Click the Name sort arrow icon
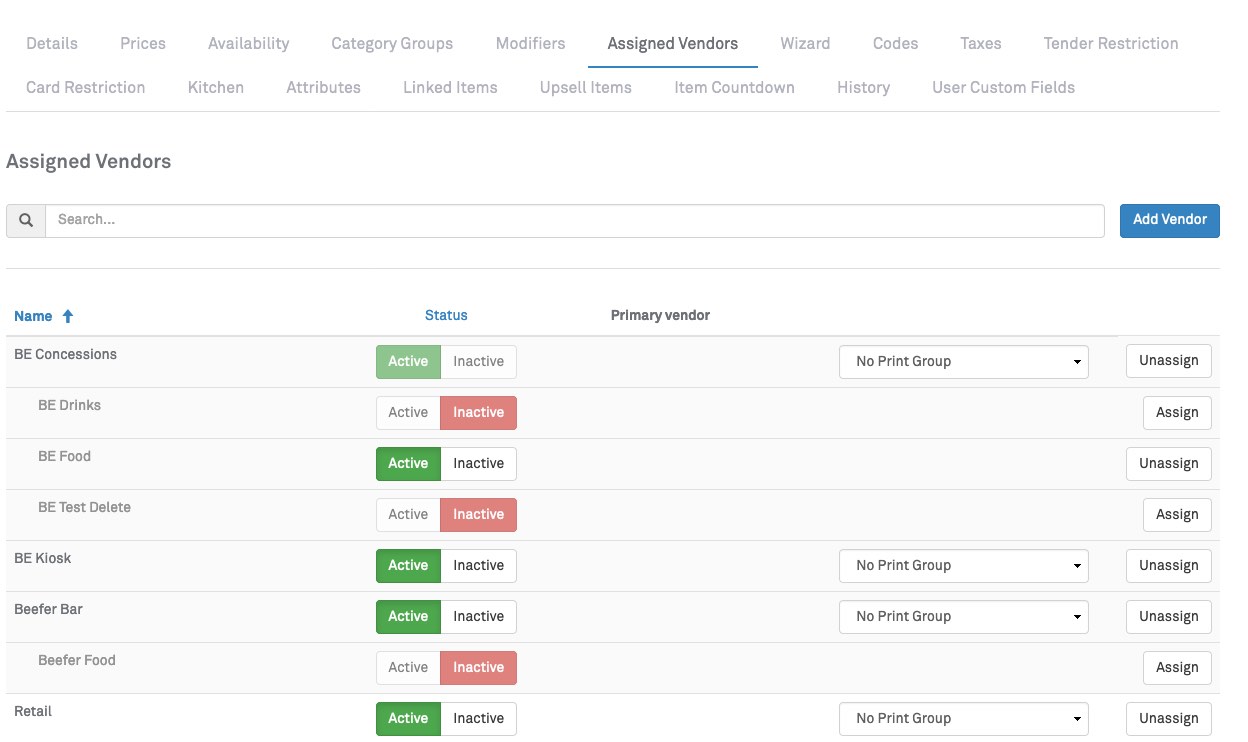Image resolution: width=1248 pixels, height=742 pixels. click(x=68, y=316)
